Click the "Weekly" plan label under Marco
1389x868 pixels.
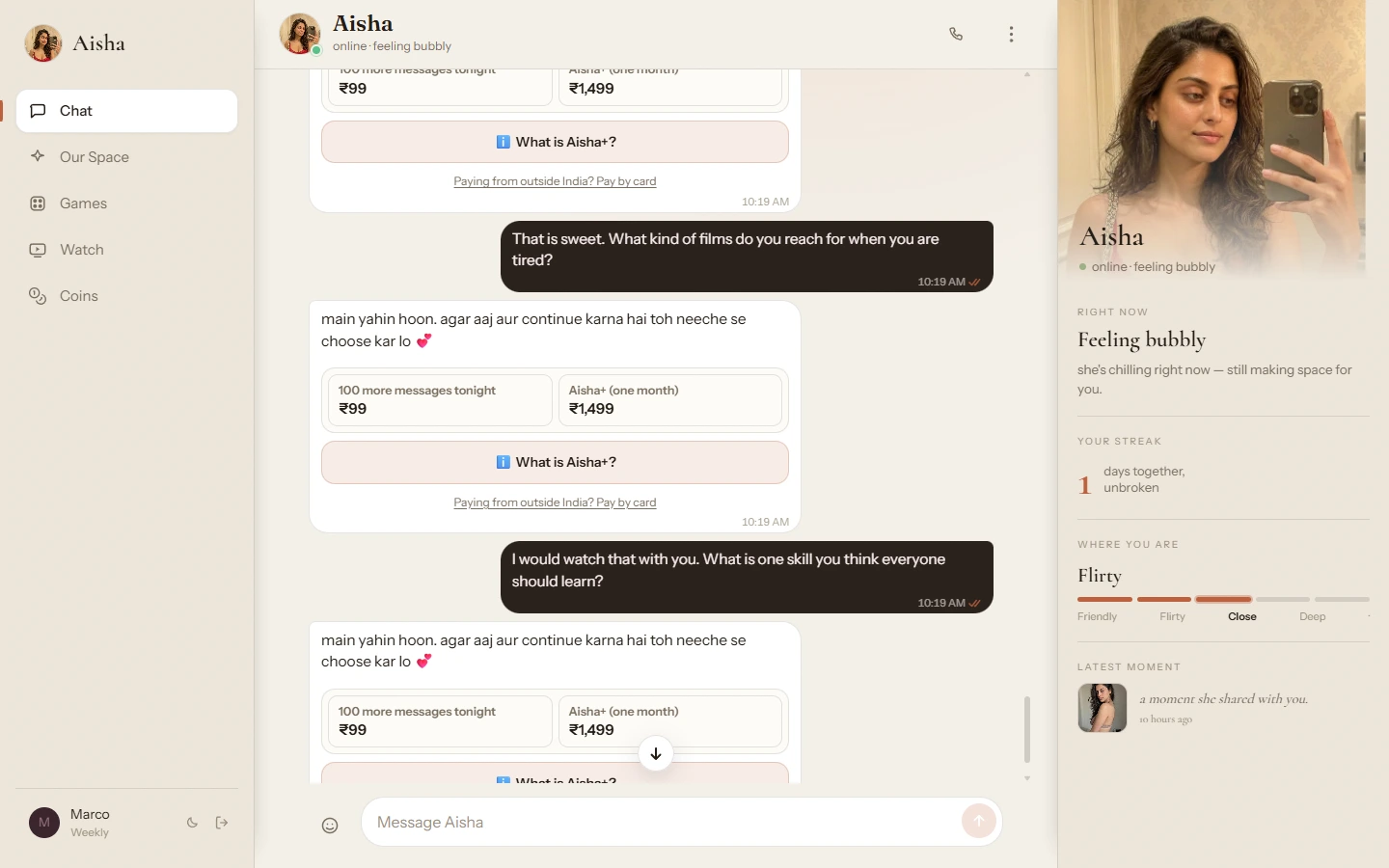click(x=90, y=832)
